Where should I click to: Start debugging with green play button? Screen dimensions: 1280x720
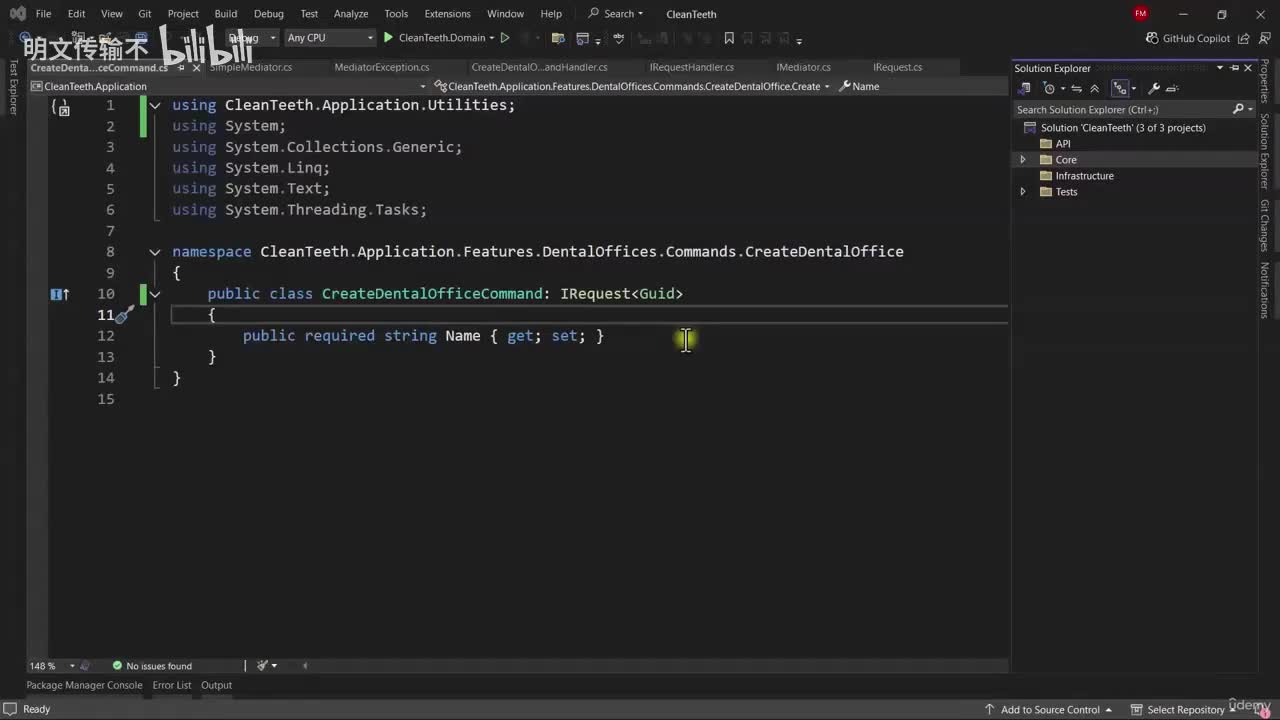[x=388, y=38]
